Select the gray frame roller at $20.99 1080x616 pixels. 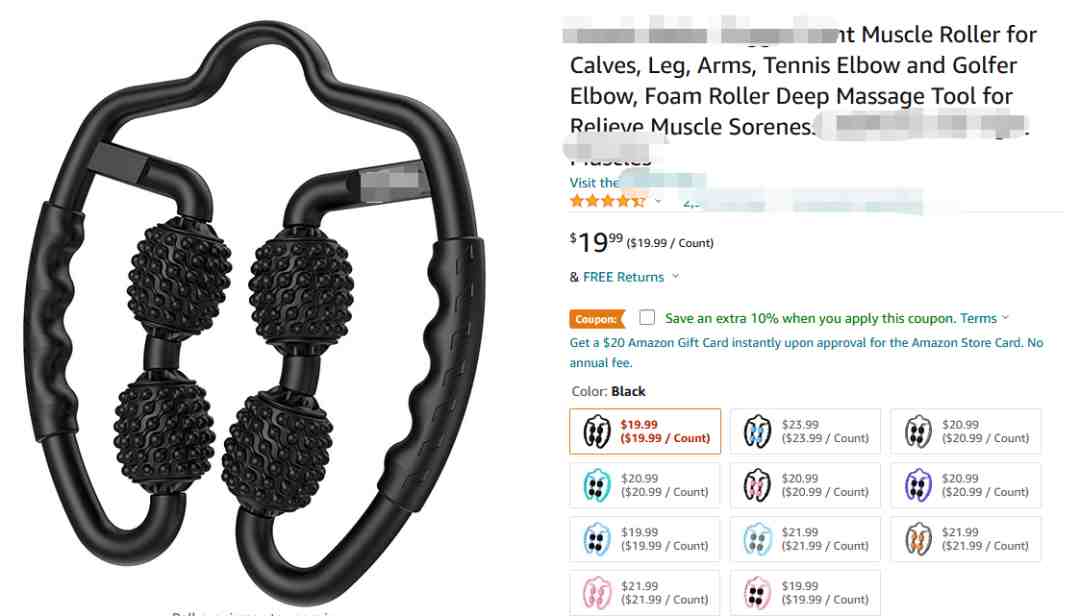(966, 431)
